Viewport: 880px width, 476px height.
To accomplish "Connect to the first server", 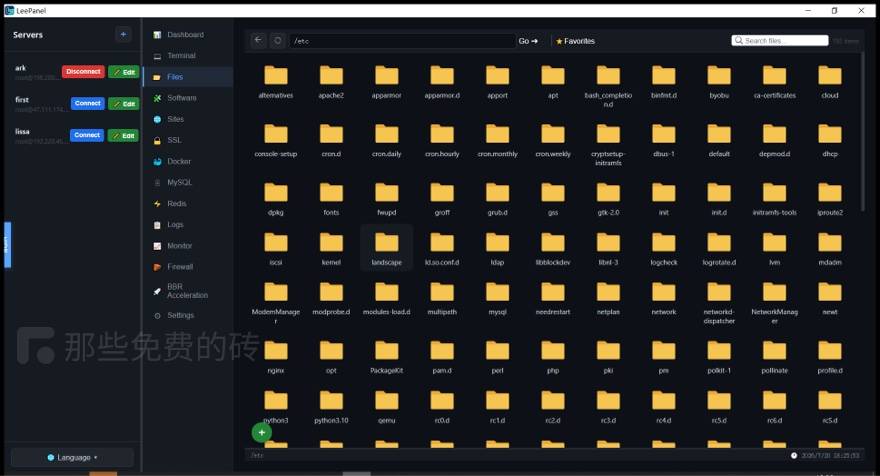I will (88, 103).
